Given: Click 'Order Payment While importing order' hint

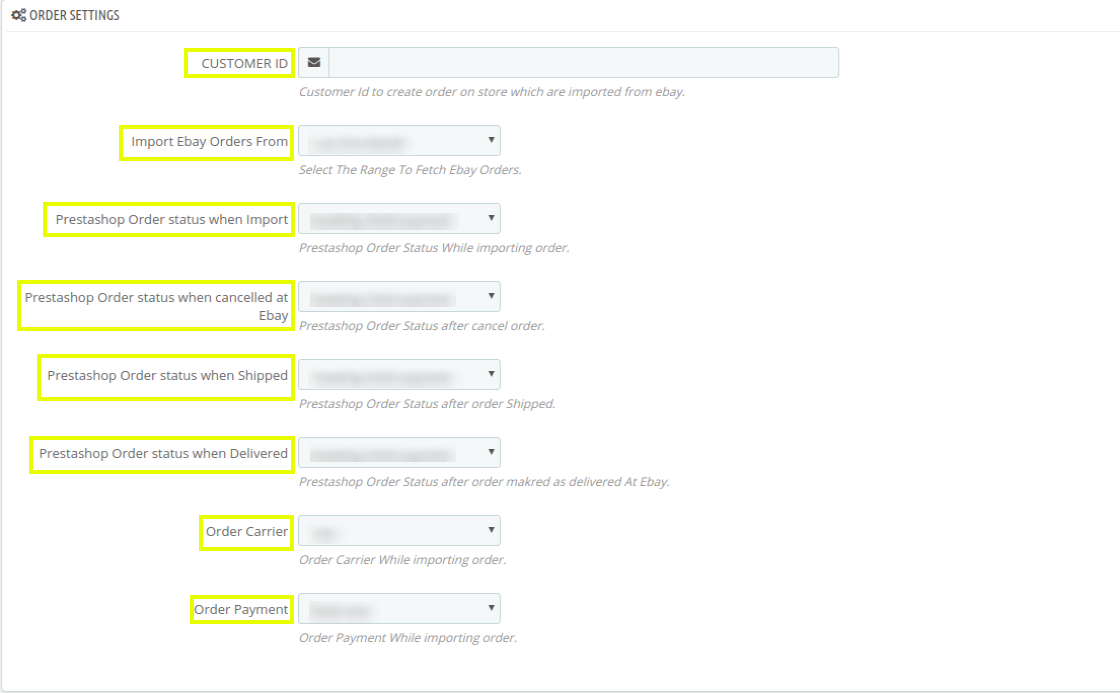Looking at the screenshot, I should [407, 638].
